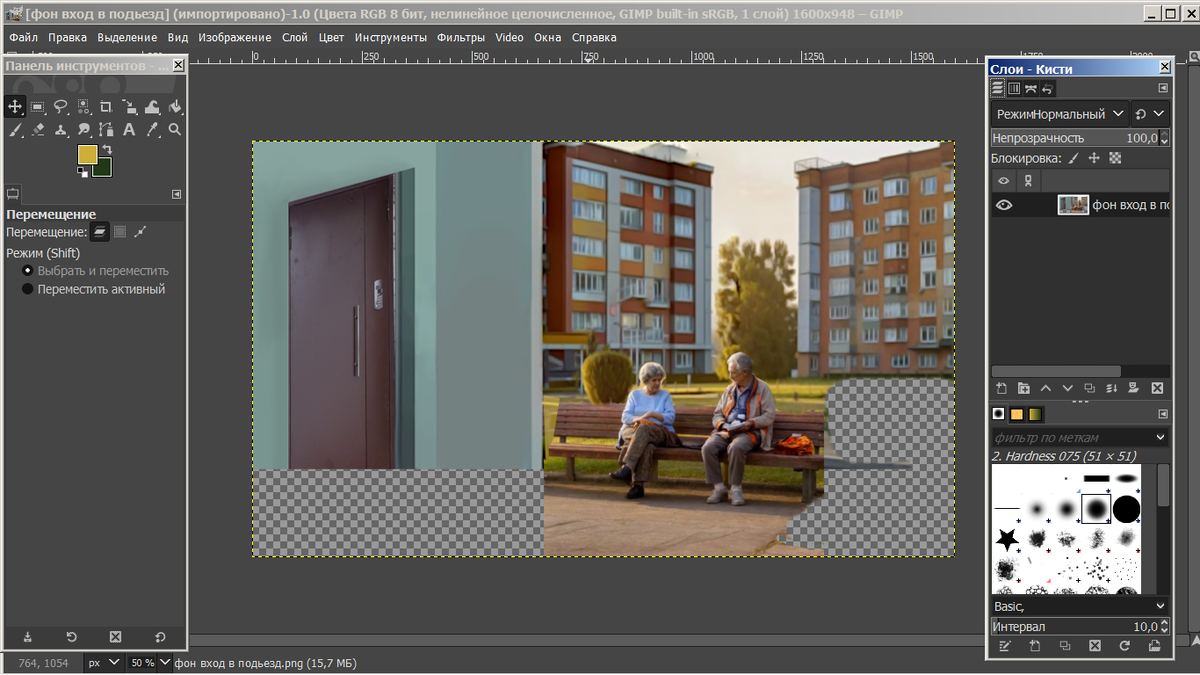Select the Paths tool
This screenshot has width=1200, height=675.
coord(106,130)
